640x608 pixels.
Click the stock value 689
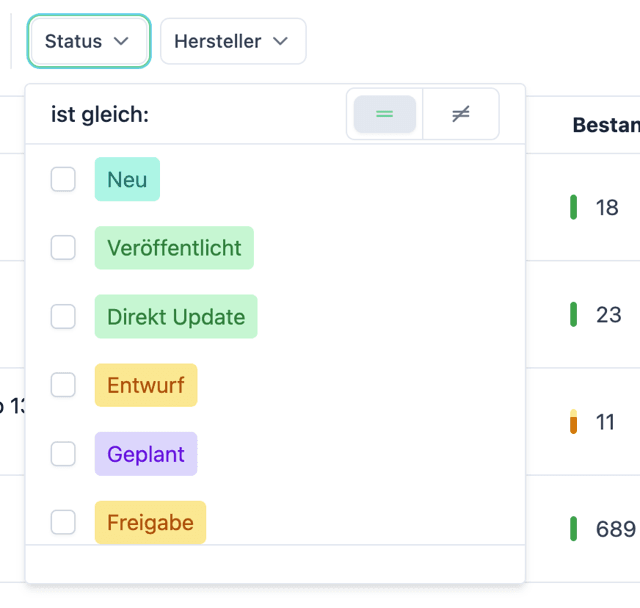point(616,529)
